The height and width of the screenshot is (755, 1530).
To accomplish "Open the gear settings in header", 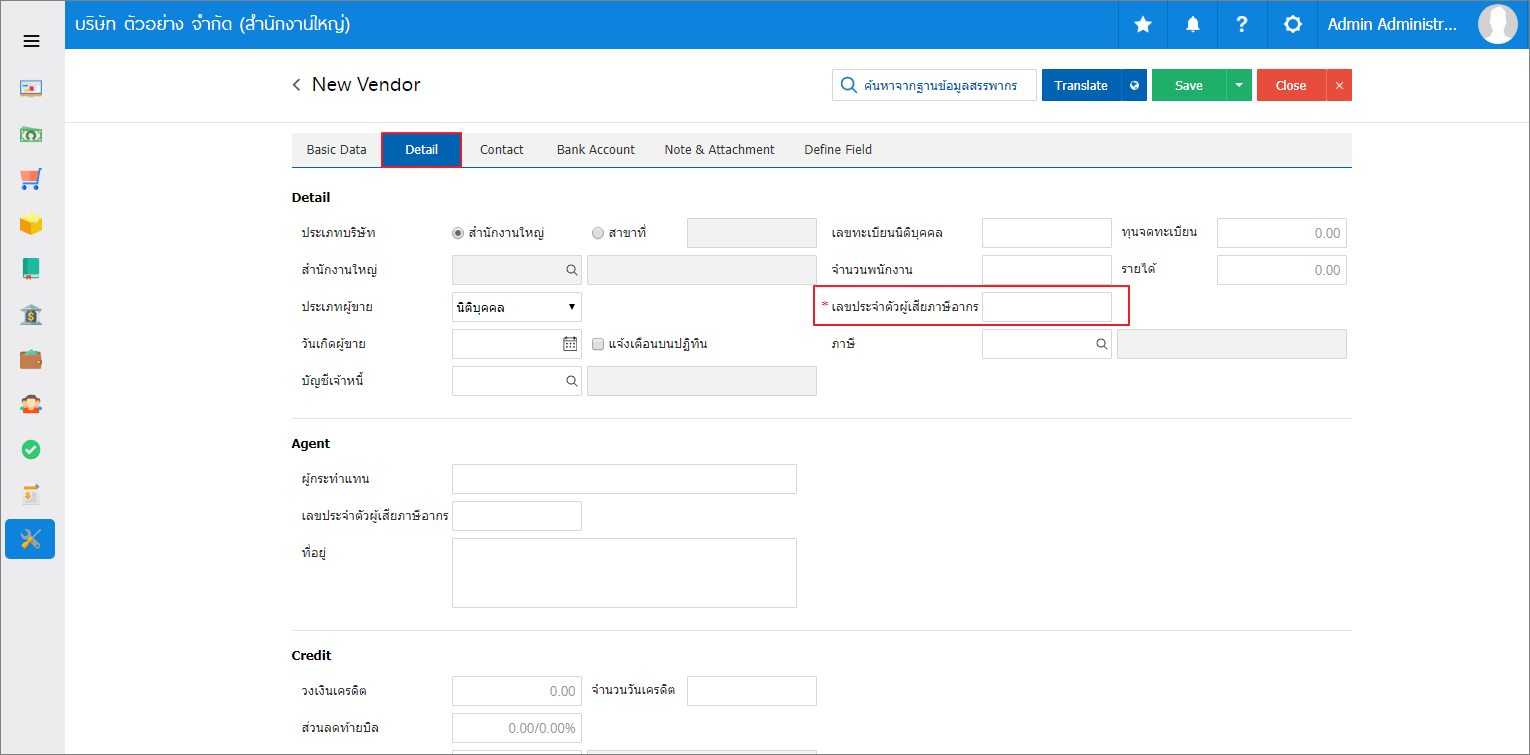I will pyautogui.click(x=1292, y=25).
